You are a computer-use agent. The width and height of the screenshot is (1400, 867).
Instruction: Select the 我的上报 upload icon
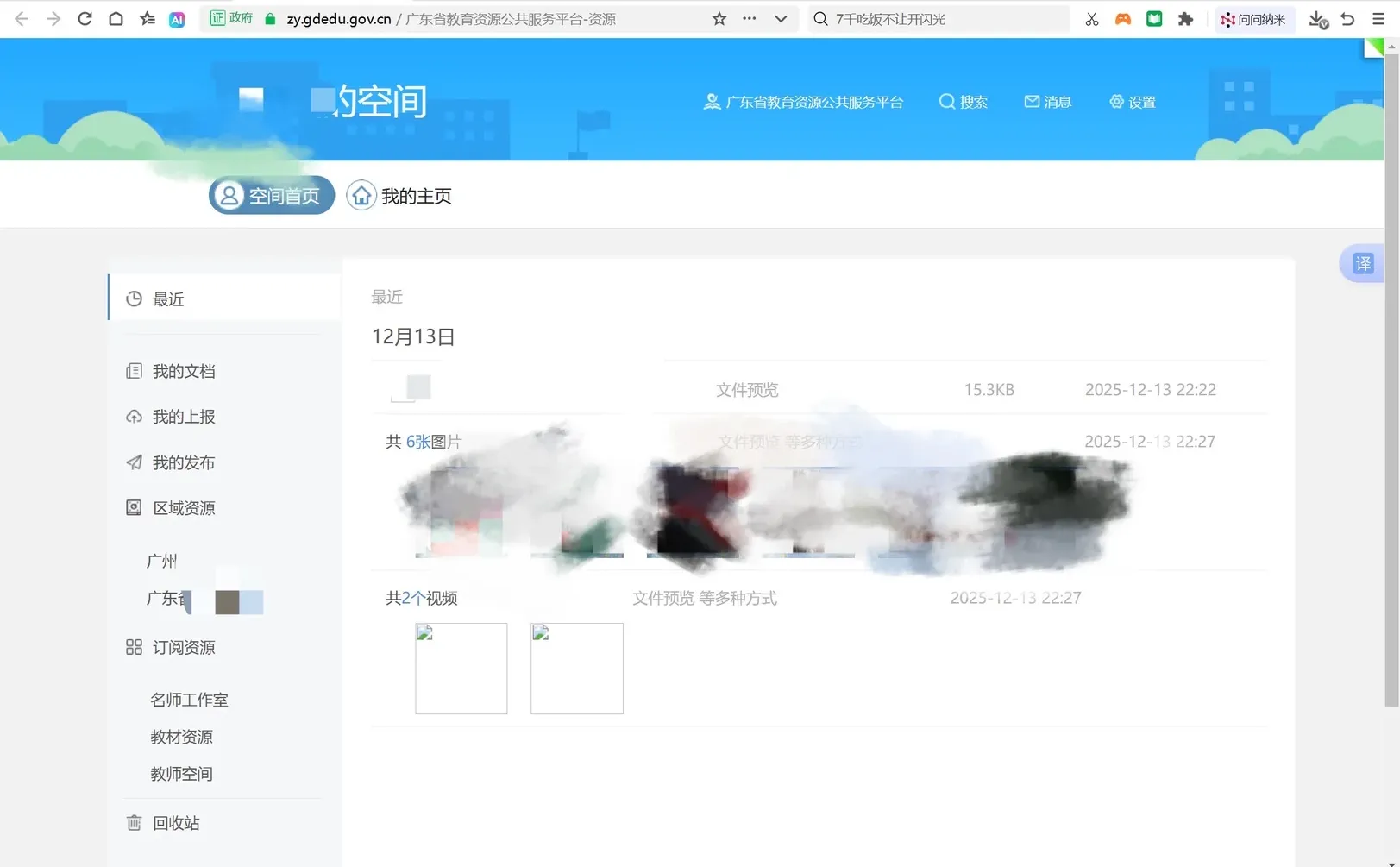pyautogui.click(x=134, y=417)
